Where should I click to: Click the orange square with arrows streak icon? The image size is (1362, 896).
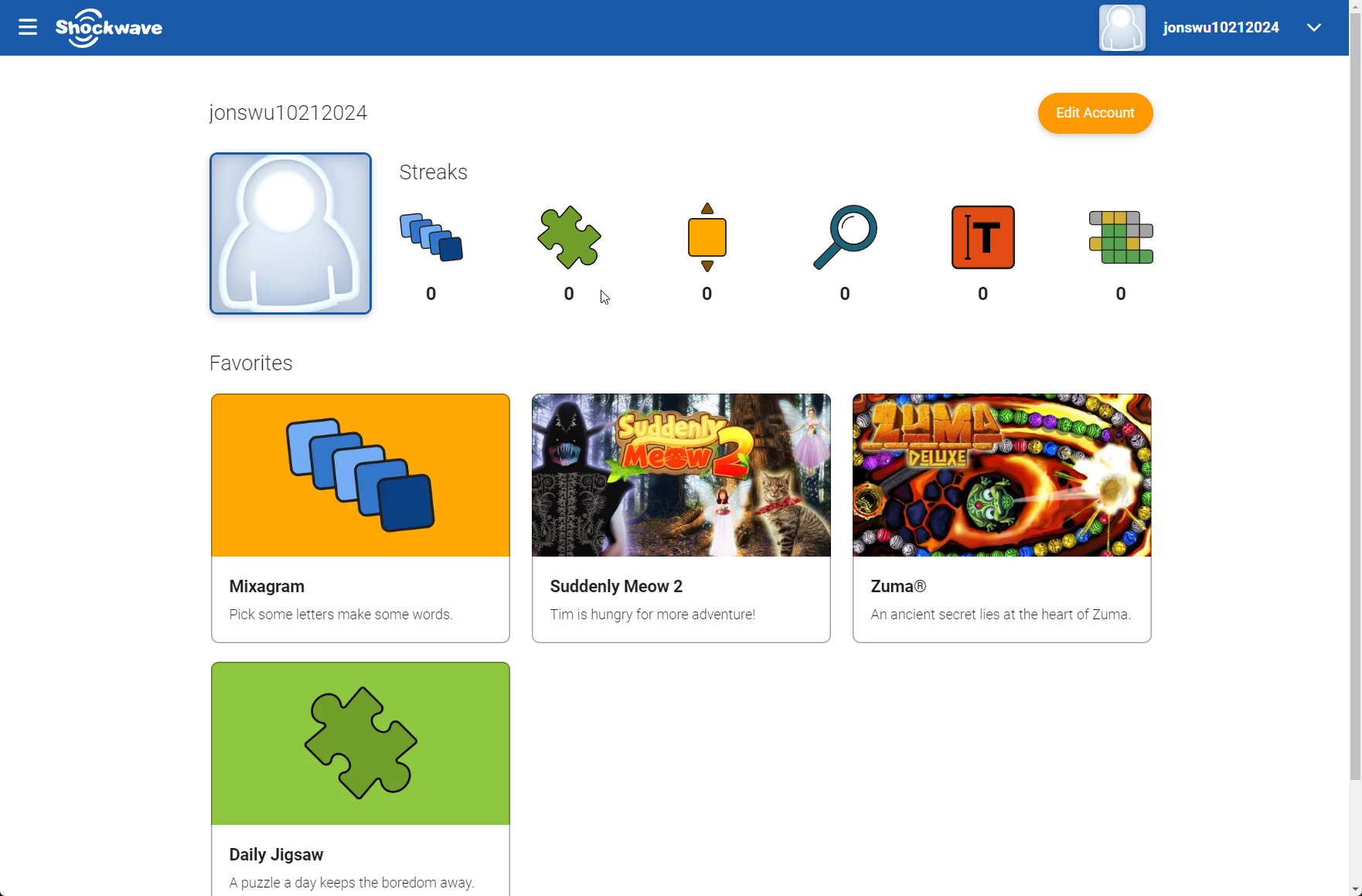click(x=707, y=237)
